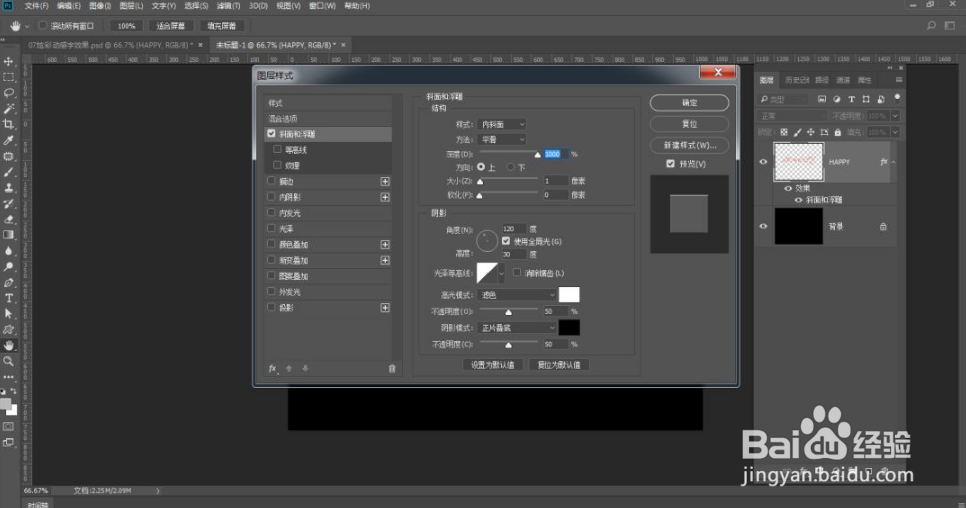Image resolution: width=966 pixels, height=508 pixels.
Task: Click the plus icon beside 颜色叠加
Action: (x=385, y=244)
